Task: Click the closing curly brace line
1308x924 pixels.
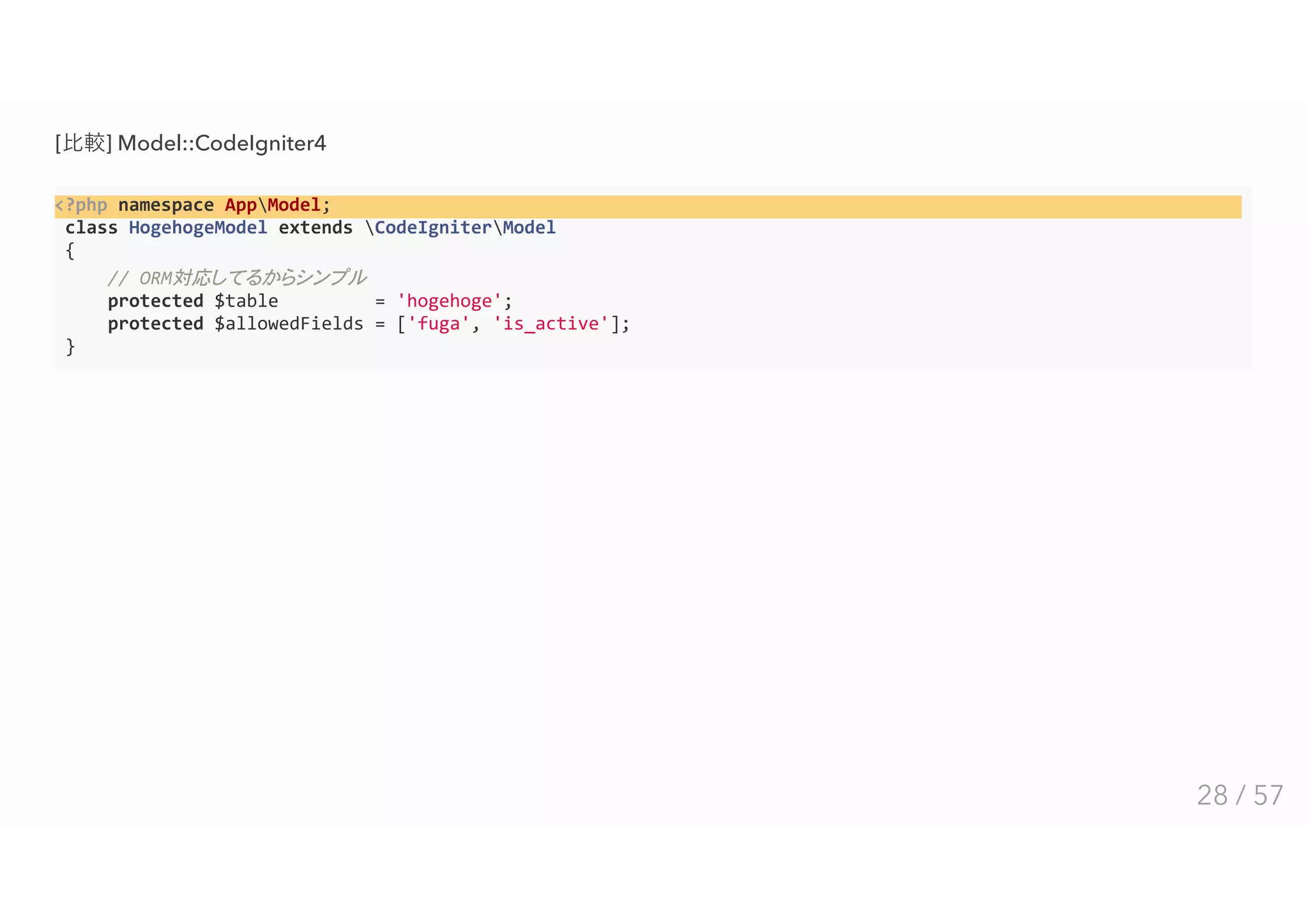Action: tap(70, 347)
